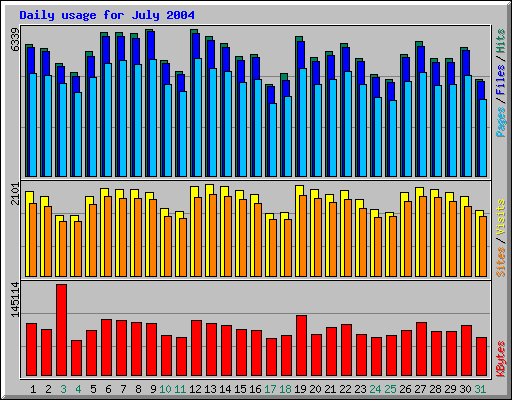Click the 'Daily usage for July 2004' title

coord(107,15)
